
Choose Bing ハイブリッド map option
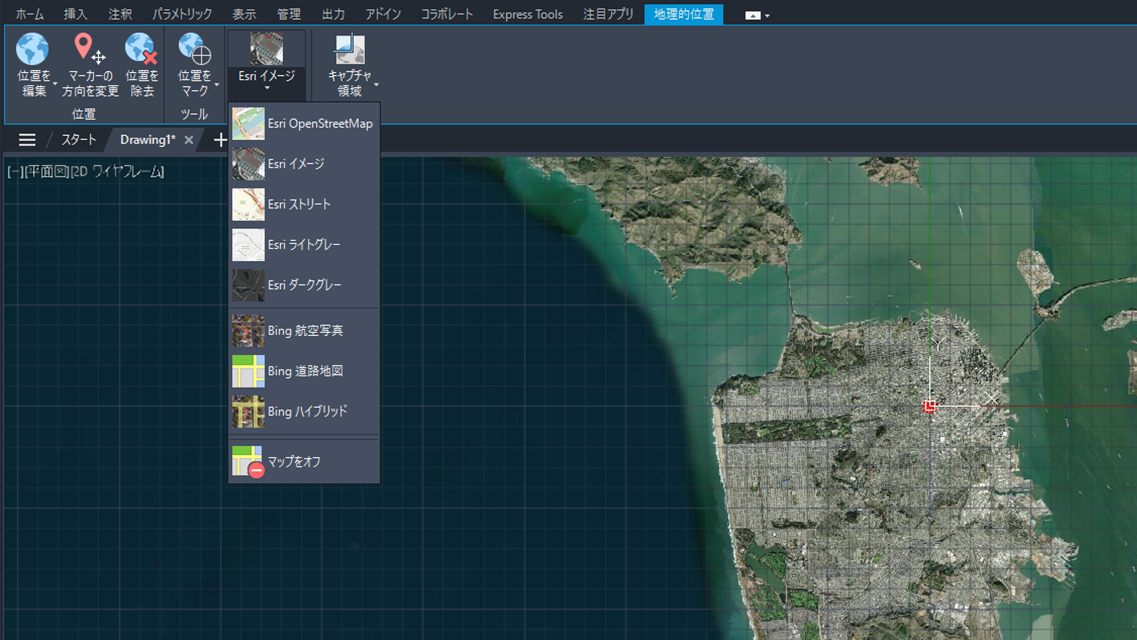[x=304, y=412]
